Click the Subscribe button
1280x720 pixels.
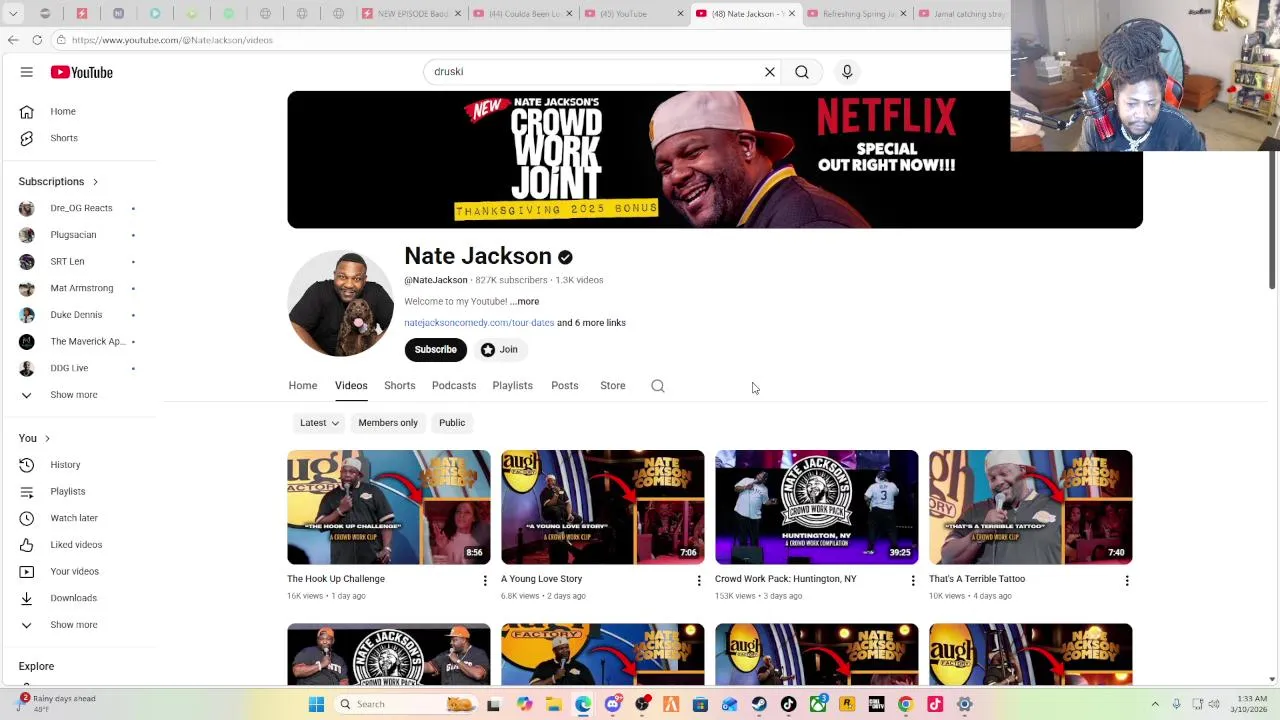click(x=435, y=349)
